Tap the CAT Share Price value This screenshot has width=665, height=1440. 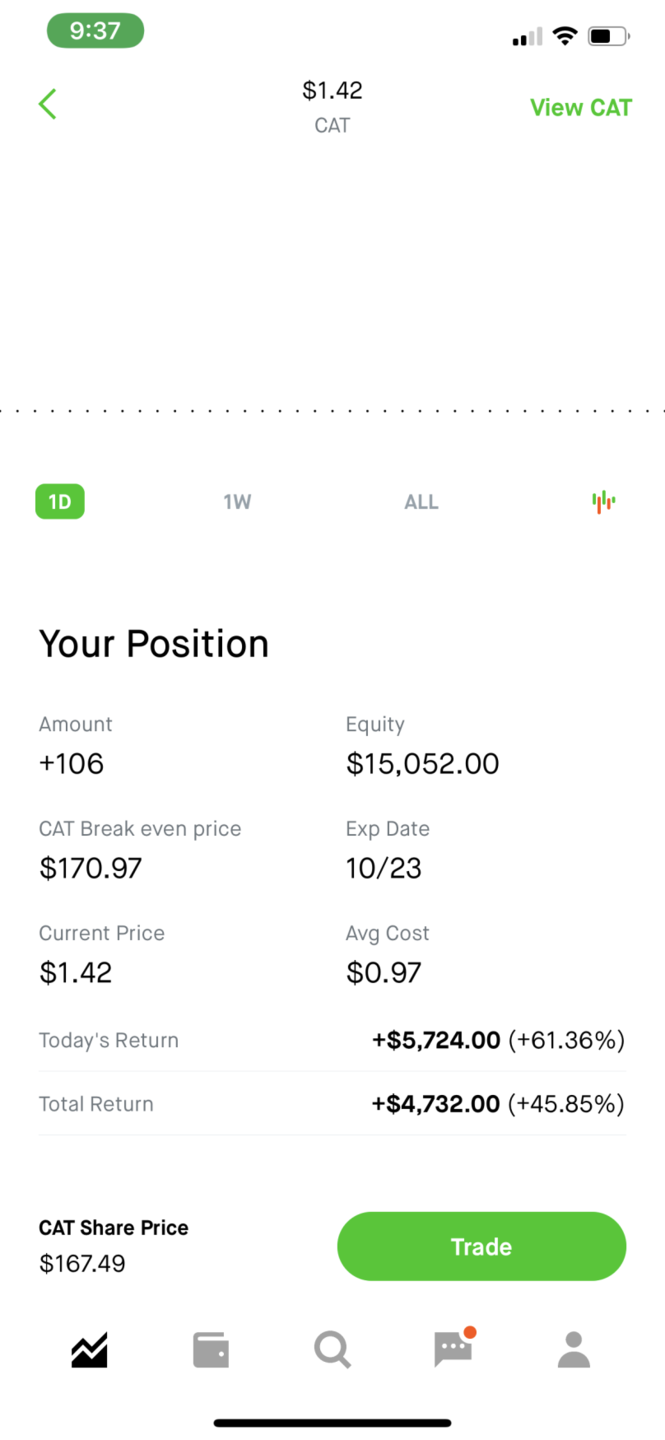coord(83,1264)
